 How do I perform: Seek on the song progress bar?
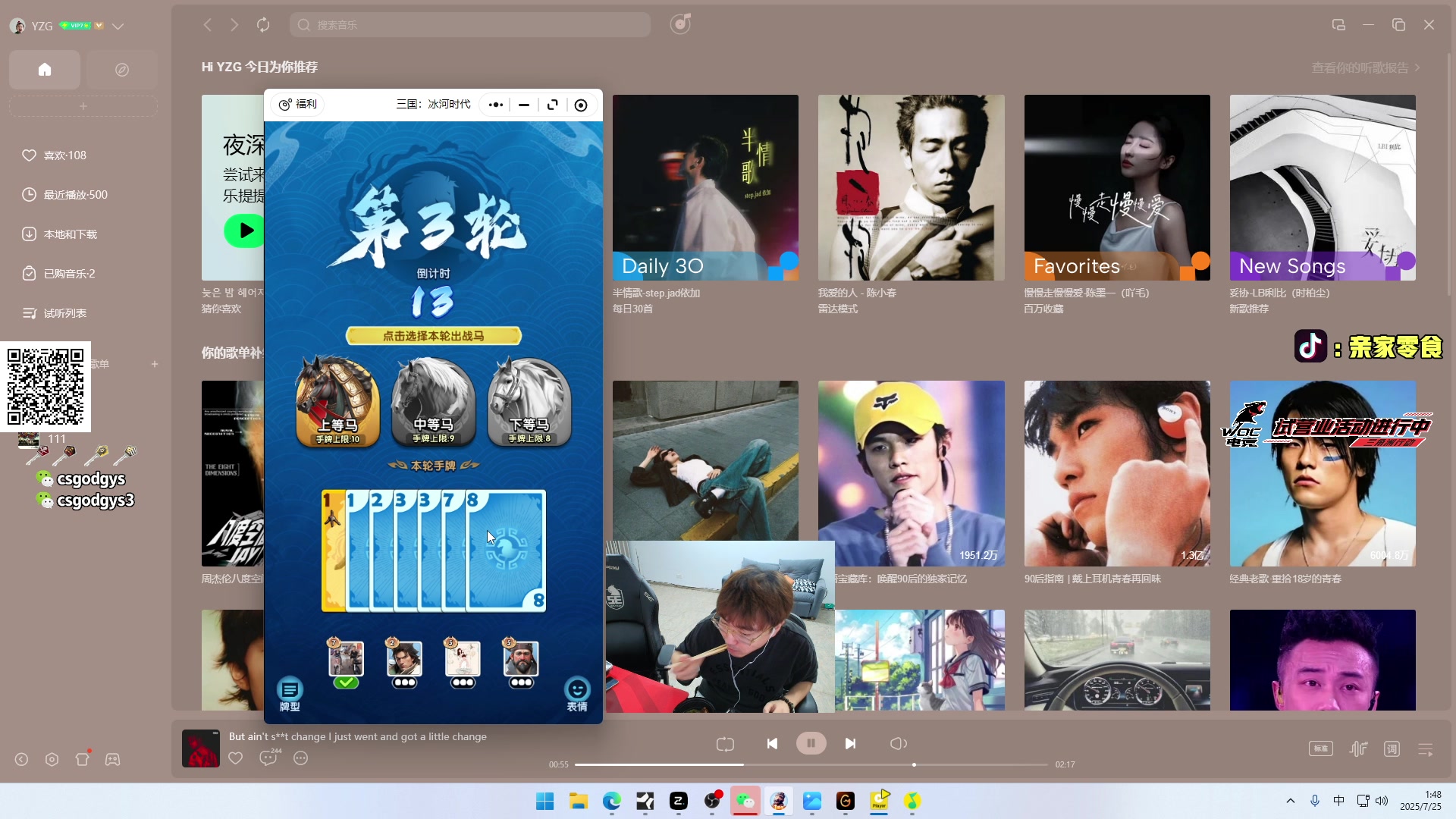[x=811, y=764]
